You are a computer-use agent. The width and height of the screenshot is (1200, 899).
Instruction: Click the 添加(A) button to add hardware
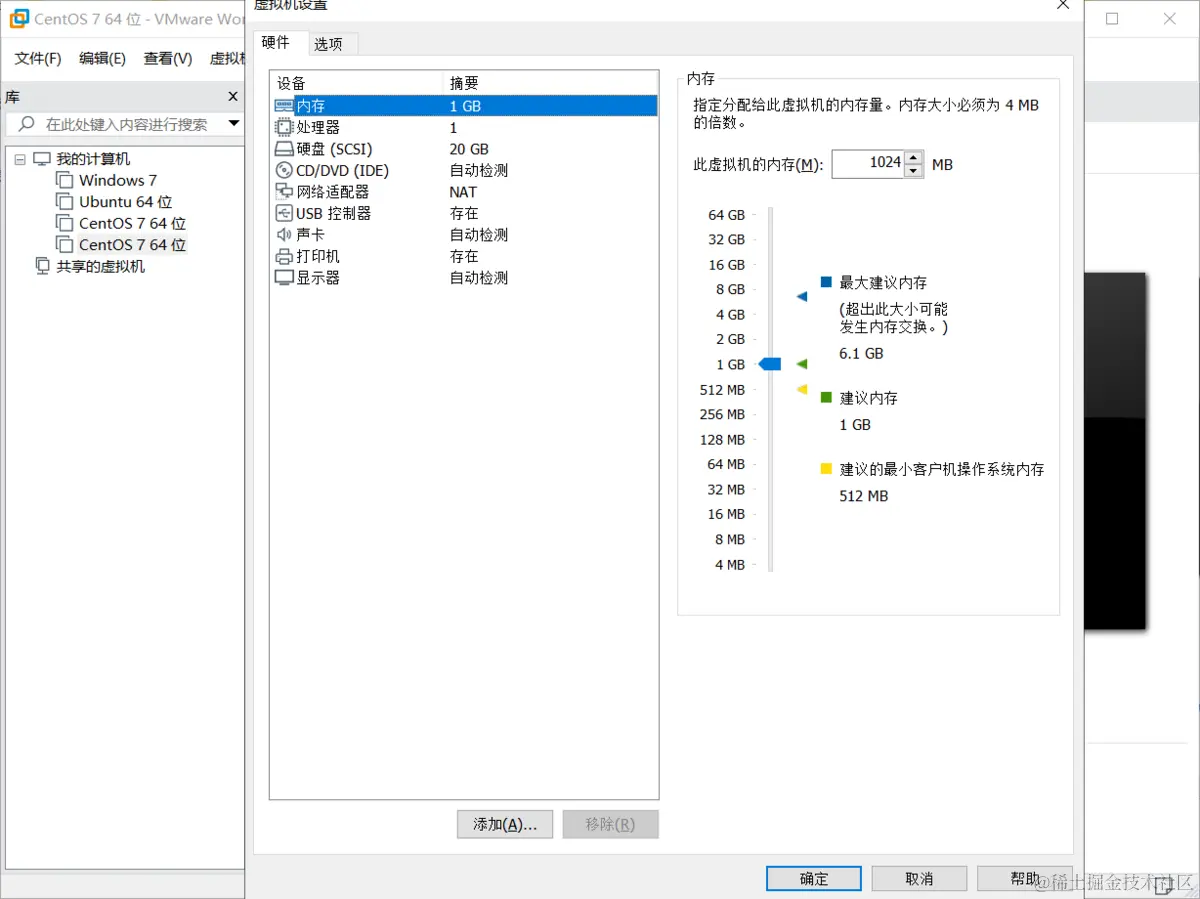pos(504,824)
